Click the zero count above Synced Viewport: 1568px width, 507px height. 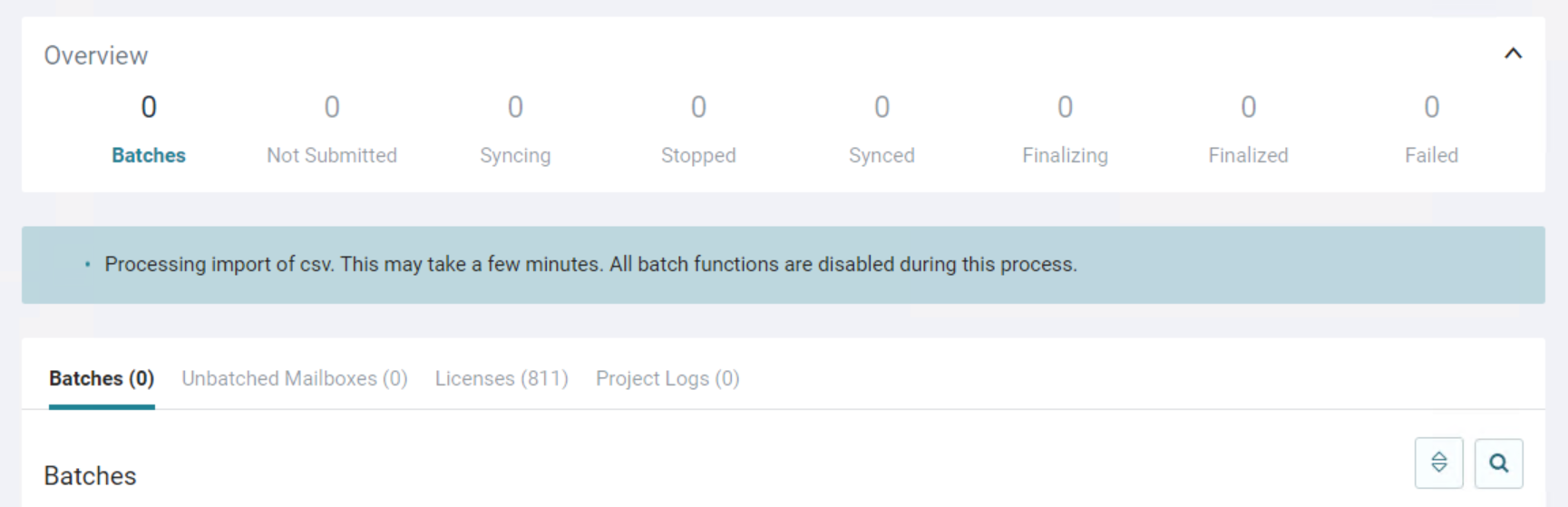click(881, 107)
